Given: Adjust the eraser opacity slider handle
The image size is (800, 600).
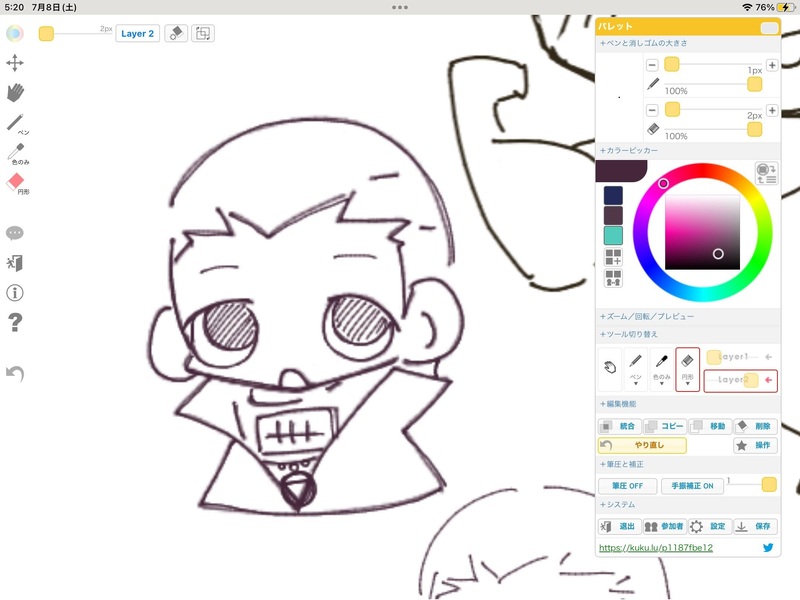Looking at the screenshot, I should point(755,130).
